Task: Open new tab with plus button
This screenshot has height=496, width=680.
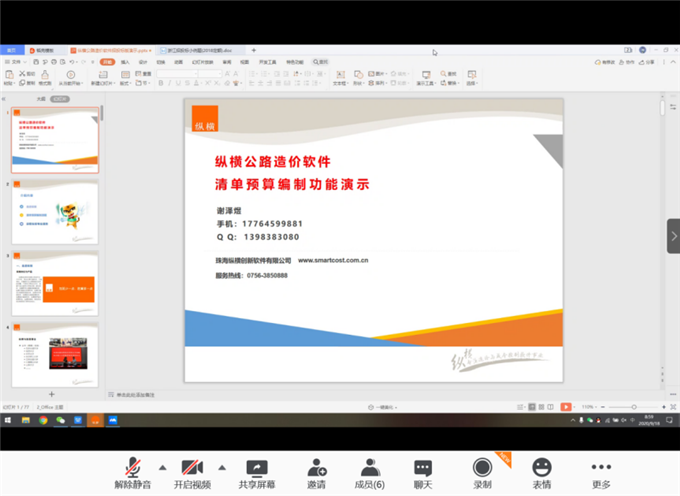Action: [254, 50]
